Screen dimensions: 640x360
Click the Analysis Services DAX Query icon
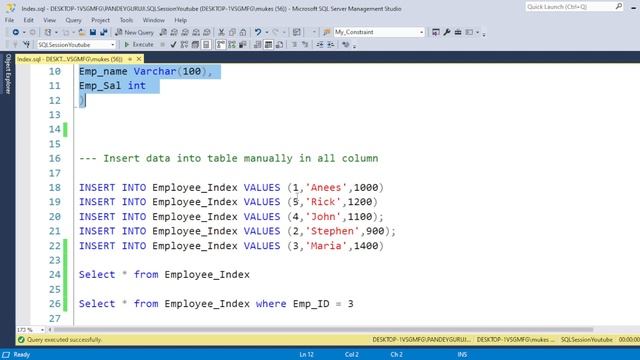coord(207,32)
